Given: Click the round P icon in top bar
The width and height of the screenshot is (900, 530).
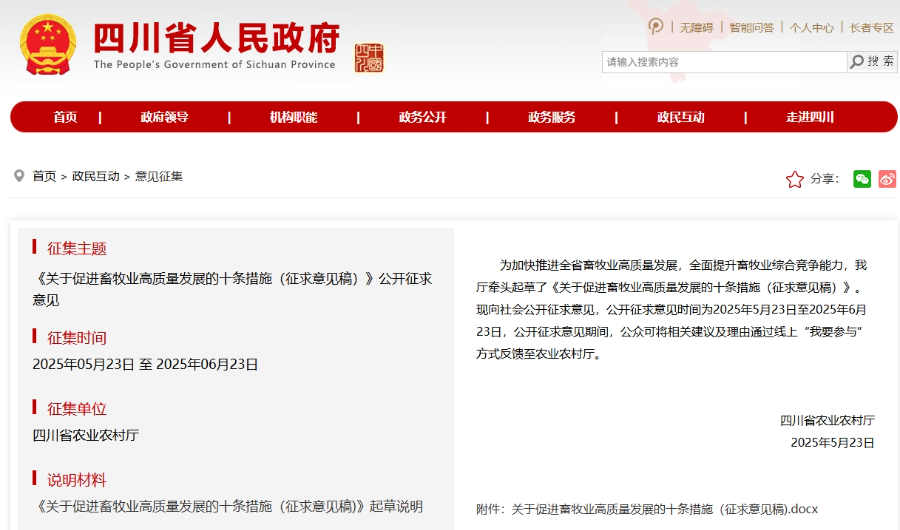Looking at the screenshot, I should coord(656,27).
